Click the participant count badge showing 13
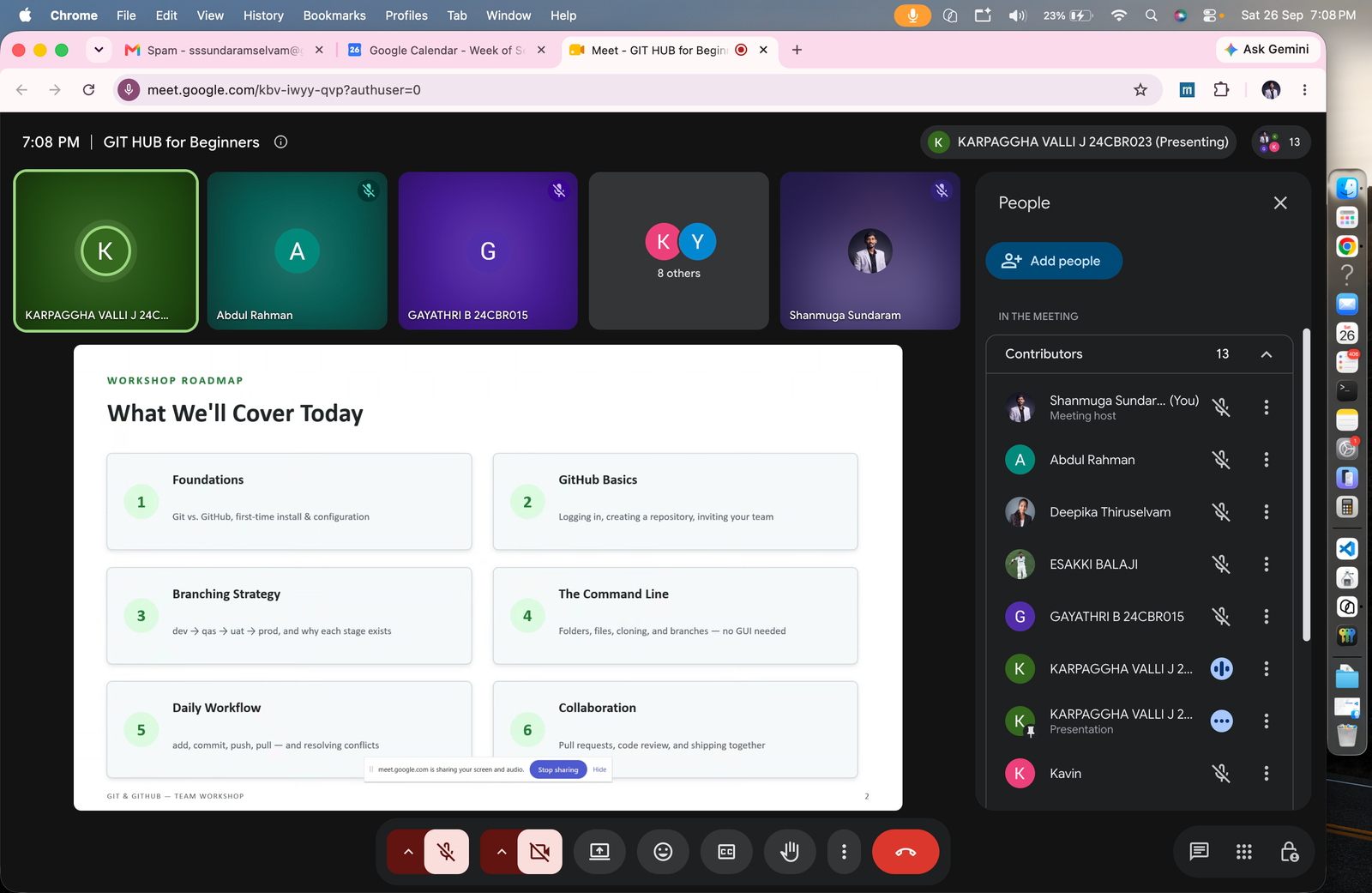This screenshot has height=893, width=1372. point(1281,142)
